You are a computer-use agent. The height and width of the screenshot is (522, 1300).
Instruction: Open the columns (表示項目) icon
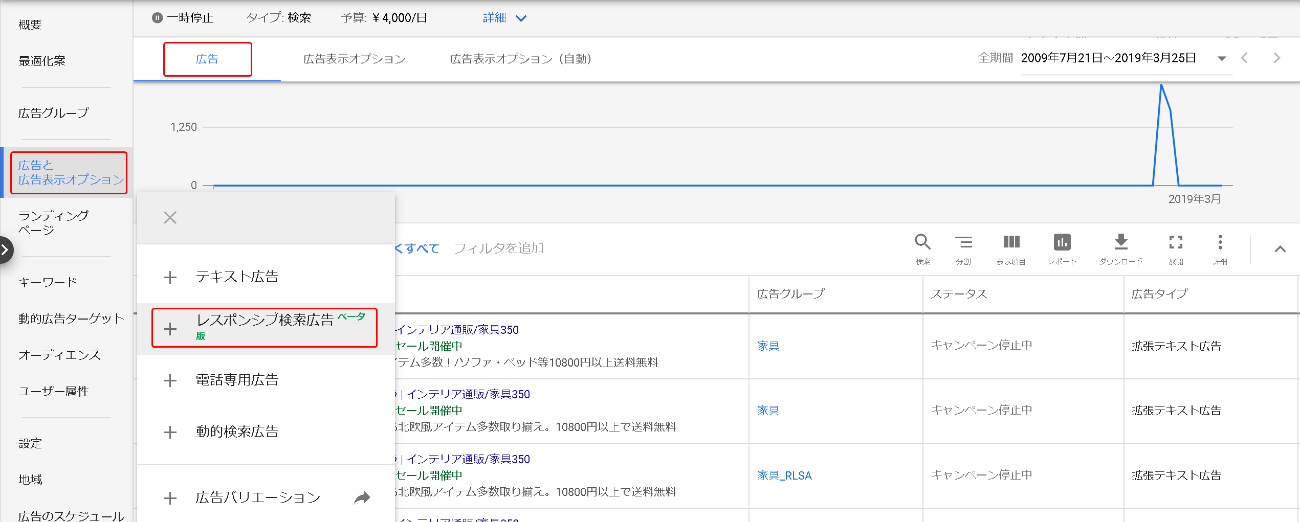pyautogui.click(x=1012, y=242)
